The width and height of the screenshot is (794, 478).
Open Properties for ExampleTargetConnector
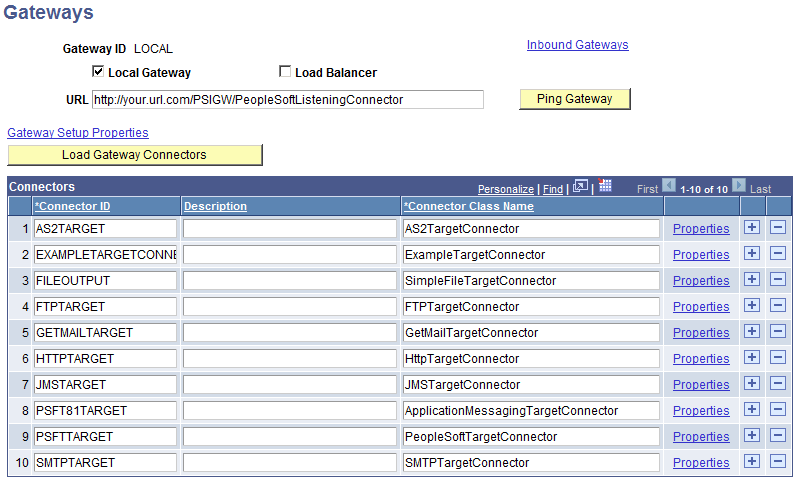701,255
